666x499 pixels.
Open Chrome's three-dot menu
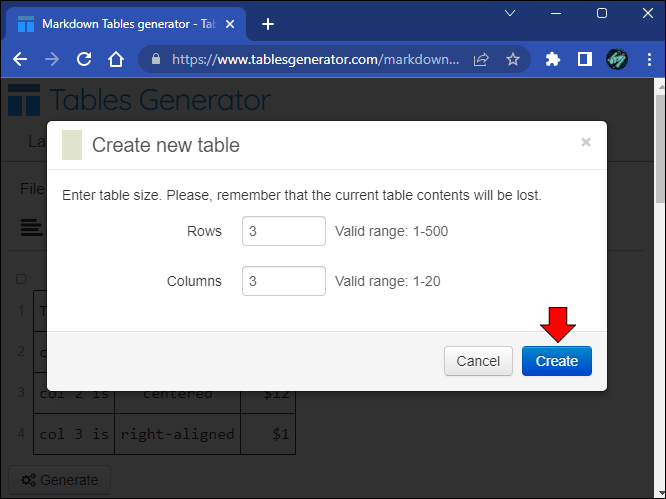(648, 59)
